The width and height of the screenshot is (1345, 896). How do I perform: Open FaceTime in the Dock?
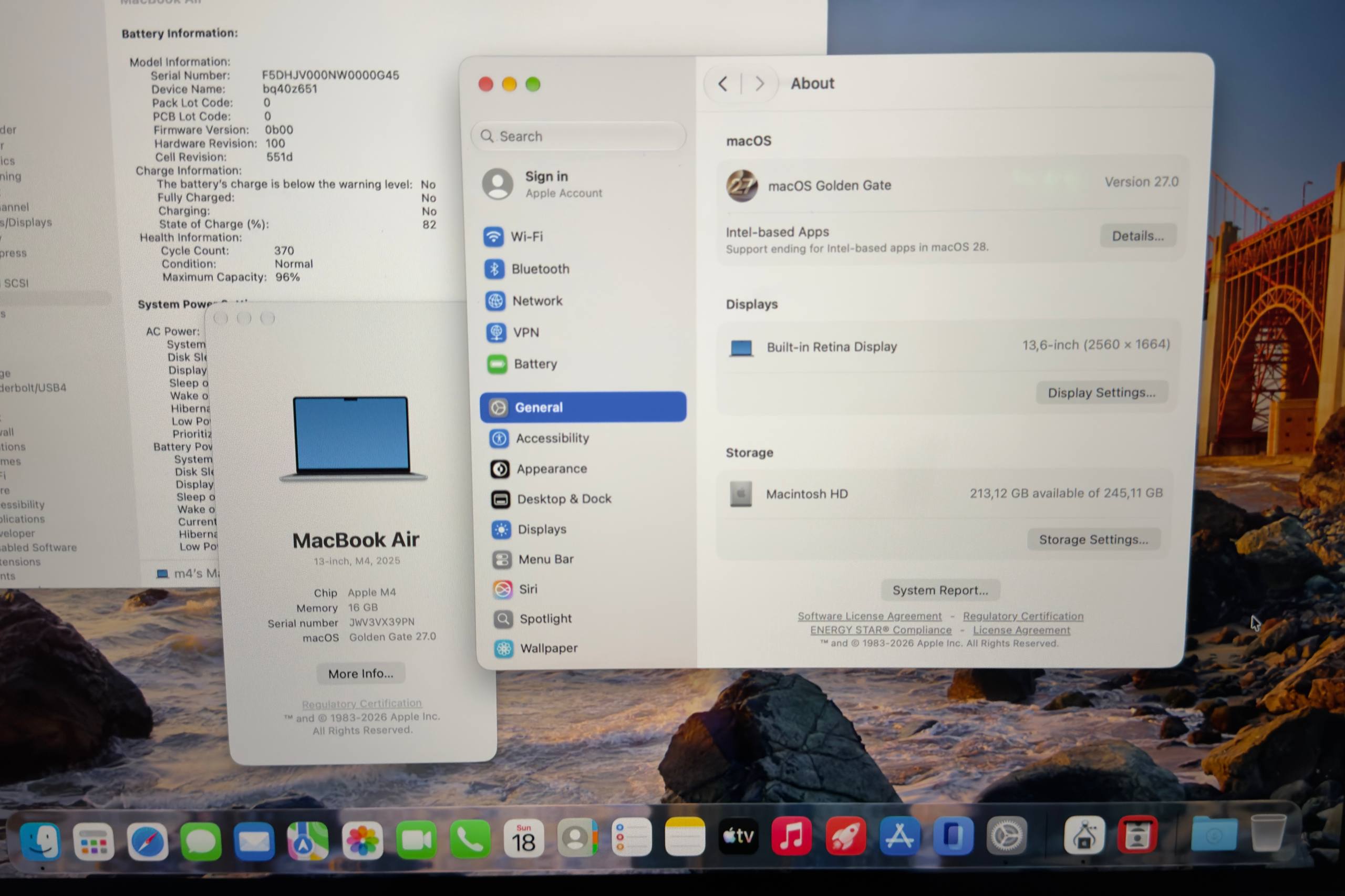(416, 840)
